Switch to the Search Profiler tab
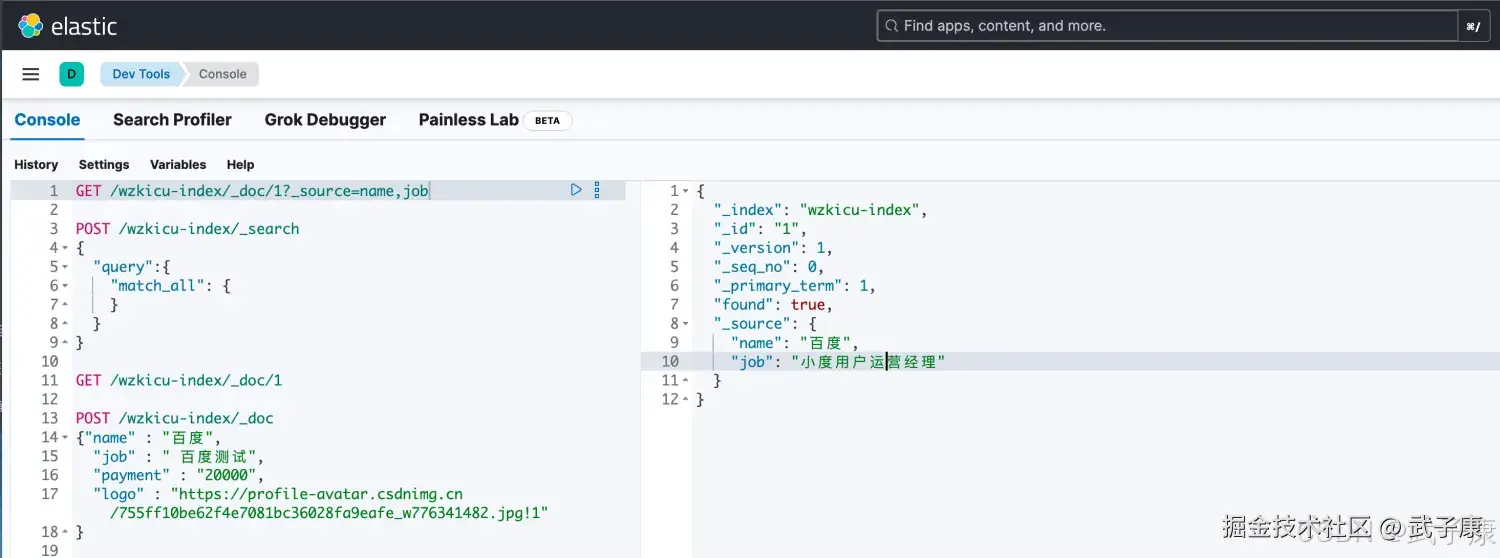This screenshot has height=558, width=1500. tap(172, 120)
